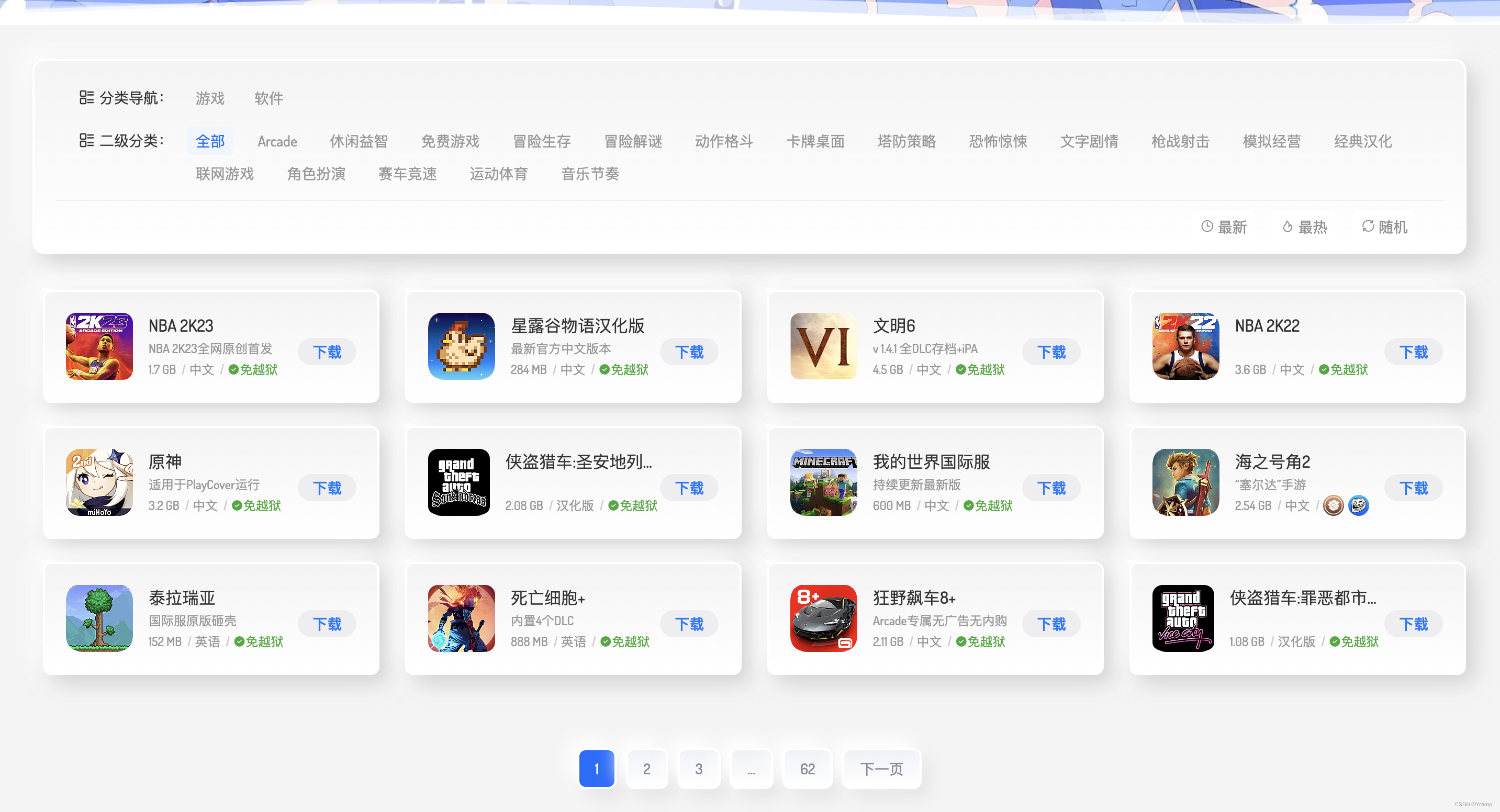Filter by 休闲益智 subcategory
1500x812 pixels.
pyautogui.click(x=359, y=141)
